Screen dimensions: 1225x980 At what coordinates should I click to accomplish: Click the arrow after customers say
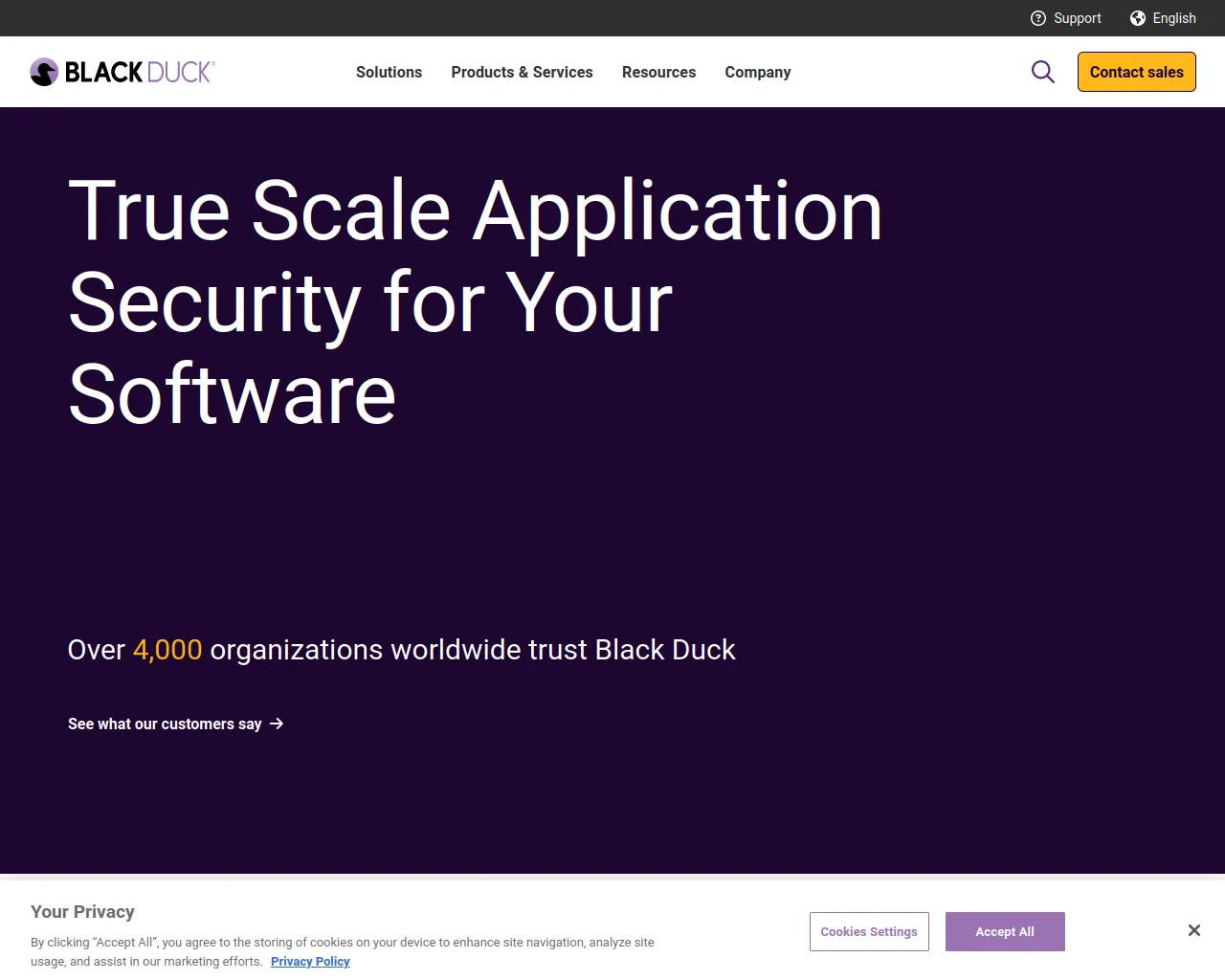pyautogui.click(x=277, y=724)
